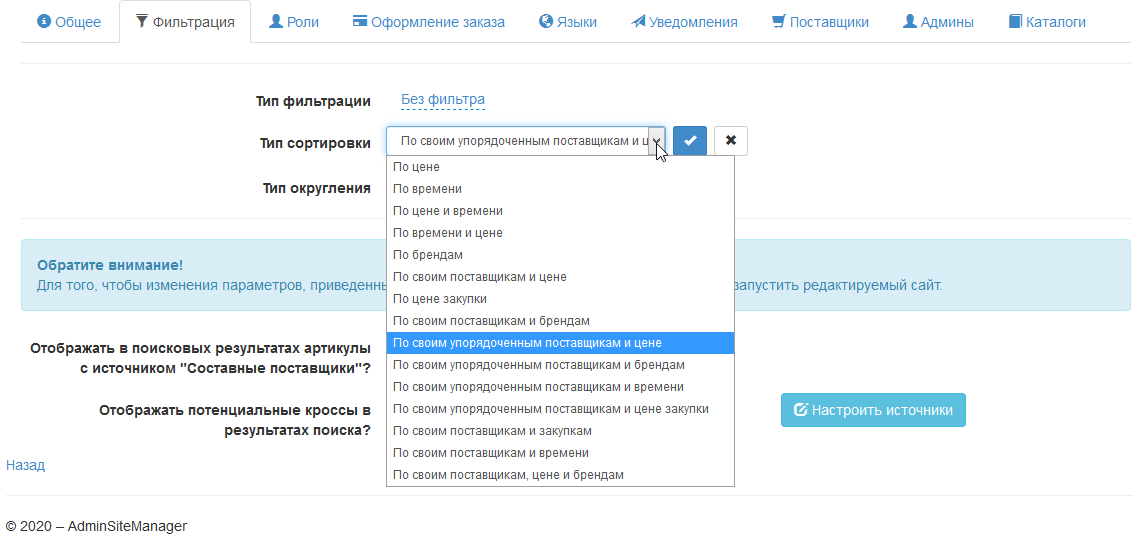Switch to the Поставщики tab
This screenshot has height=540, width=1133.
[x=820, y=22]
